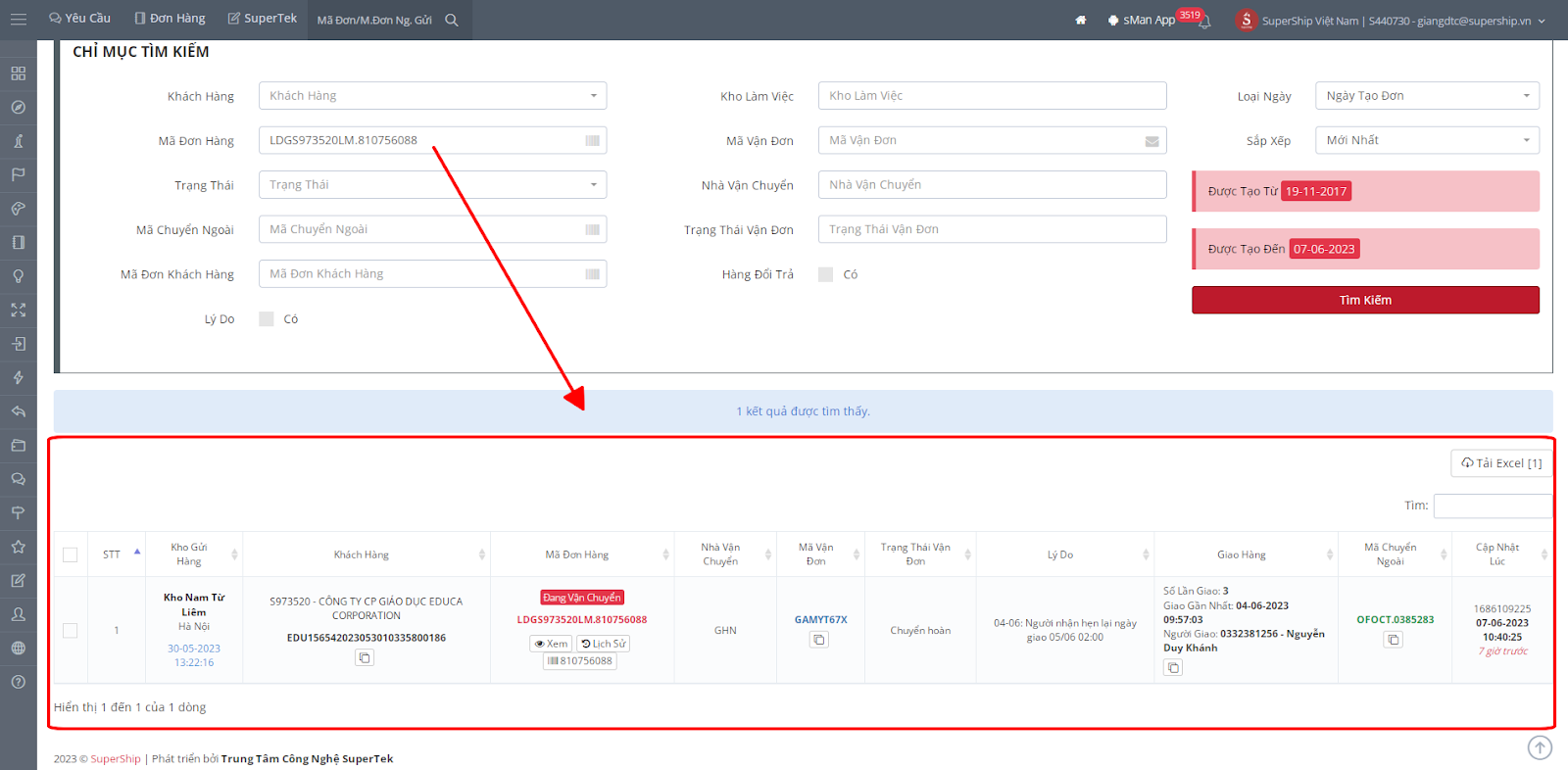Open the account menu SuperShip Việt Nam
The image size is (1568, 770).
[1392, 21]
